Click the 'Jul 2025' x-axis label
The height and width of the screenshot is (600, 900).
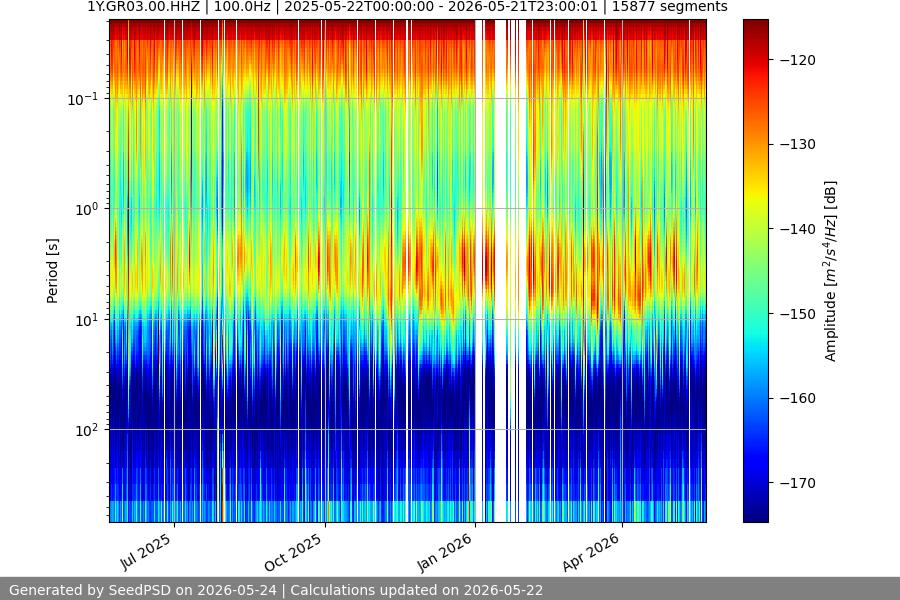coord(146,552)
